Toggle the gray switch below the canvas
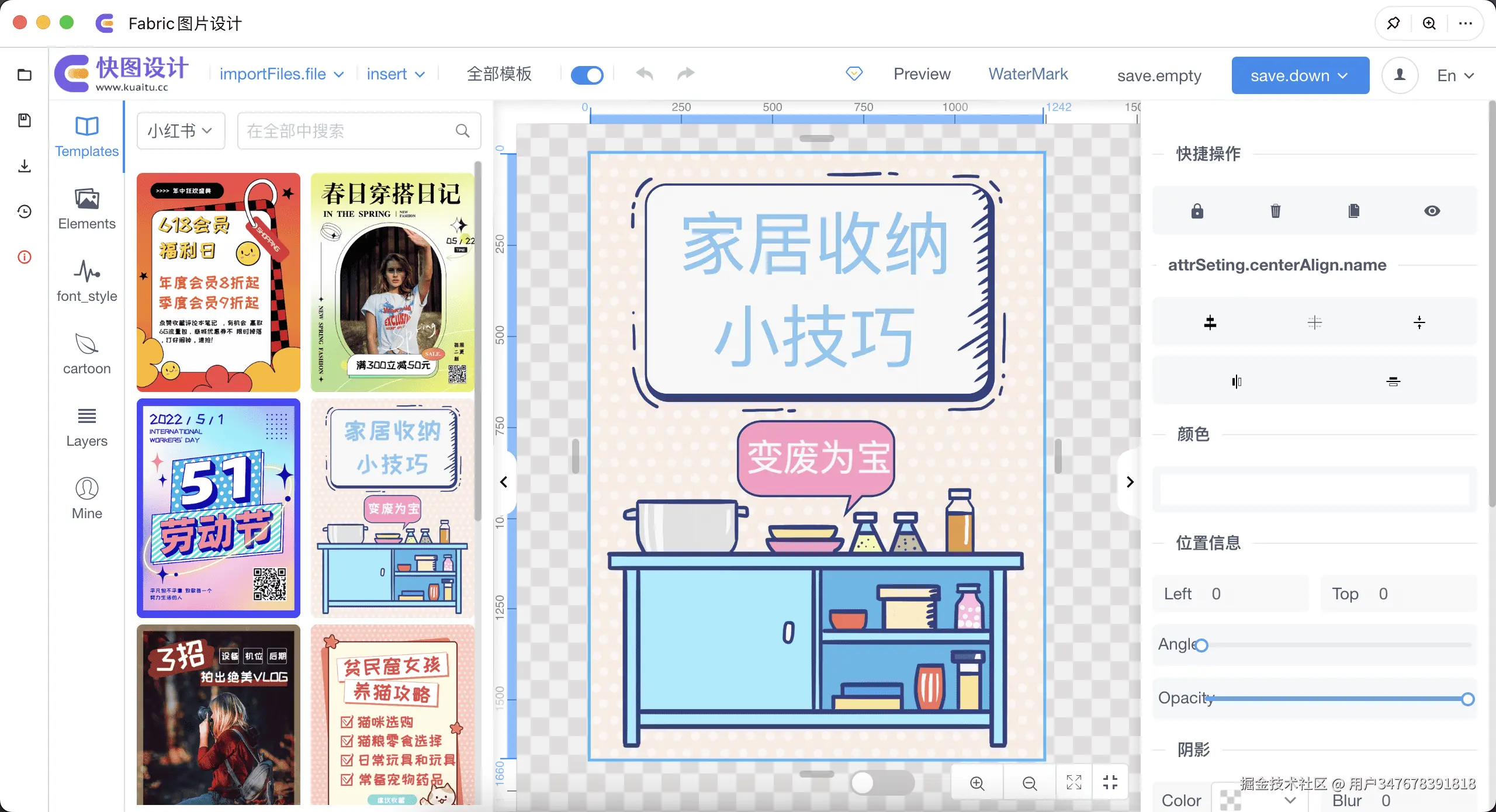The height and width of the screenshot is (812, 1496). point(882,783)
